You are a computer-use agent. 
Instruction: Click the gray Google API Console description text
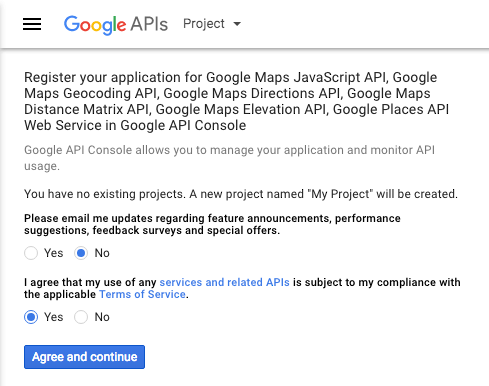pyautogui.click(x=229, y=158)
